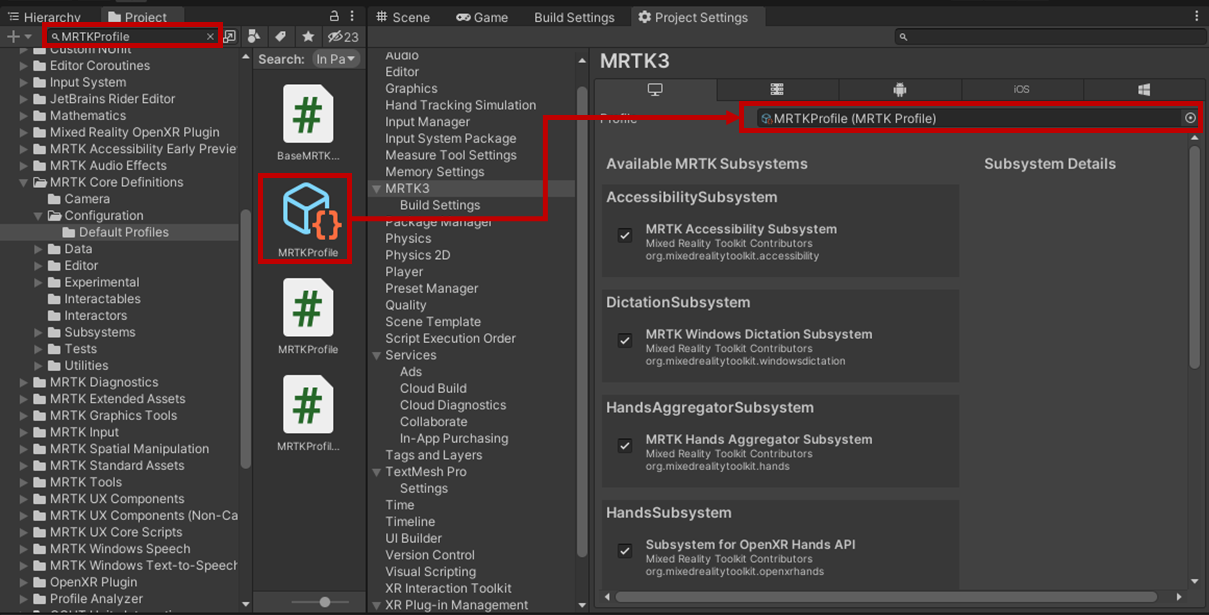The width and height of the screenshot is (1209, 615).
Task: Switch to the Game tab
Action: [482, 17]
